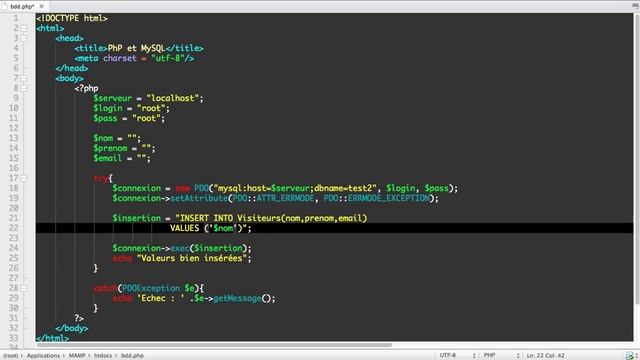The width and height of the screenshot is (640, 360).
Task: Click the $insertion variable on line 21
Action: tap(137, 218)
